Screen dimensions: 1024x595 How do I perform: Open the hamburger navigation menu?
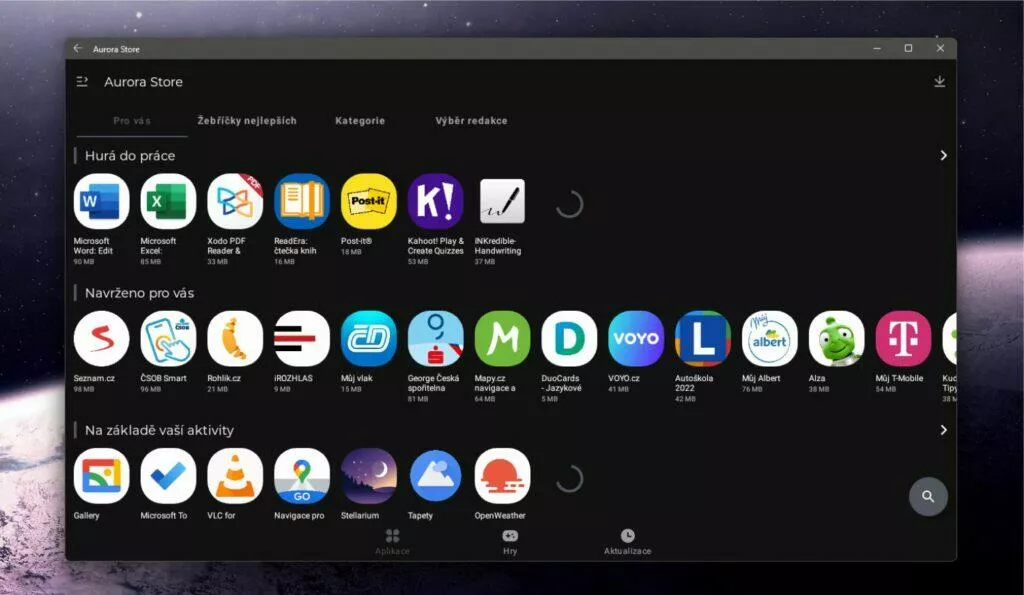pyautogui.click(x=82, y=82)
